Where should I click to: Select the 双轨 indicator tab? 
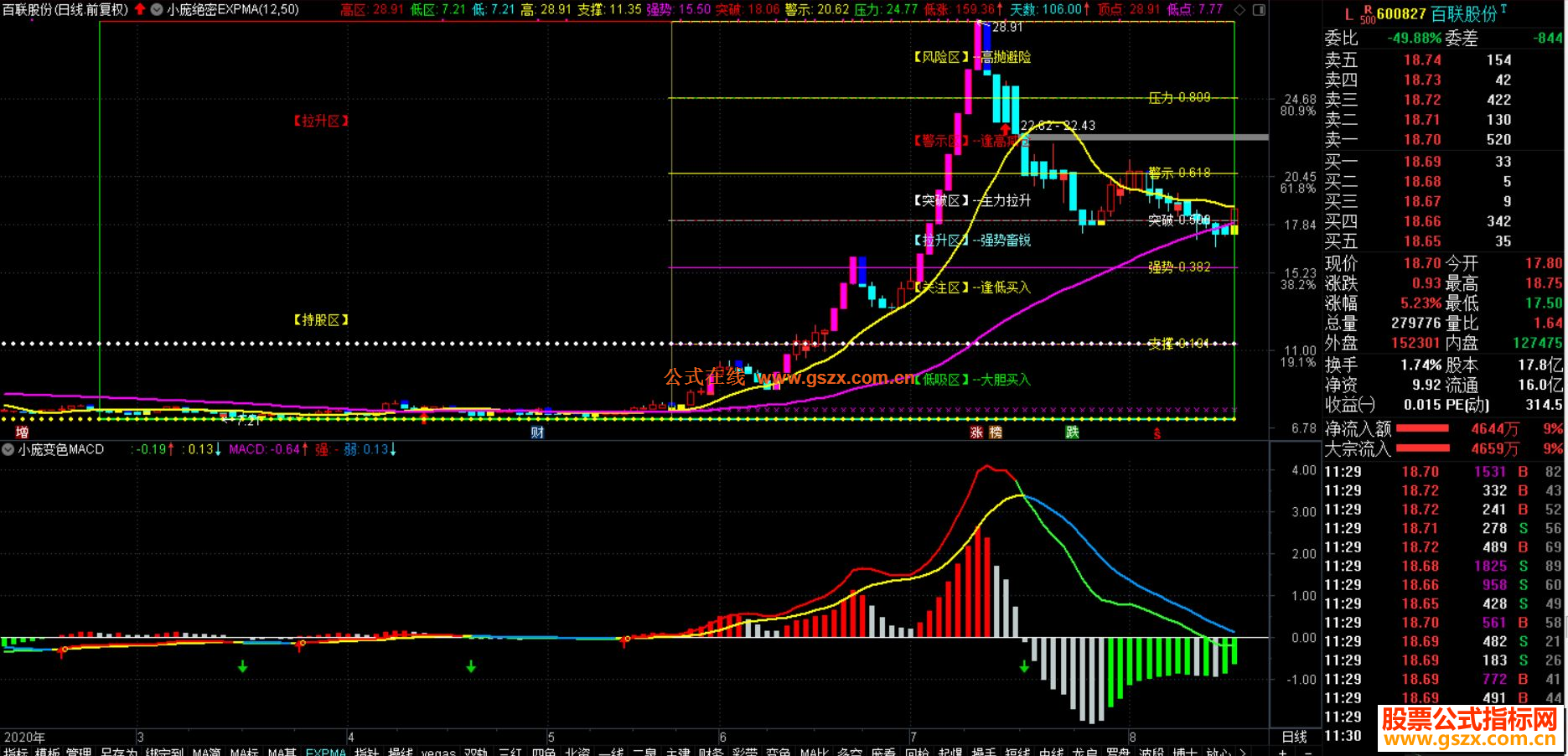476,751
